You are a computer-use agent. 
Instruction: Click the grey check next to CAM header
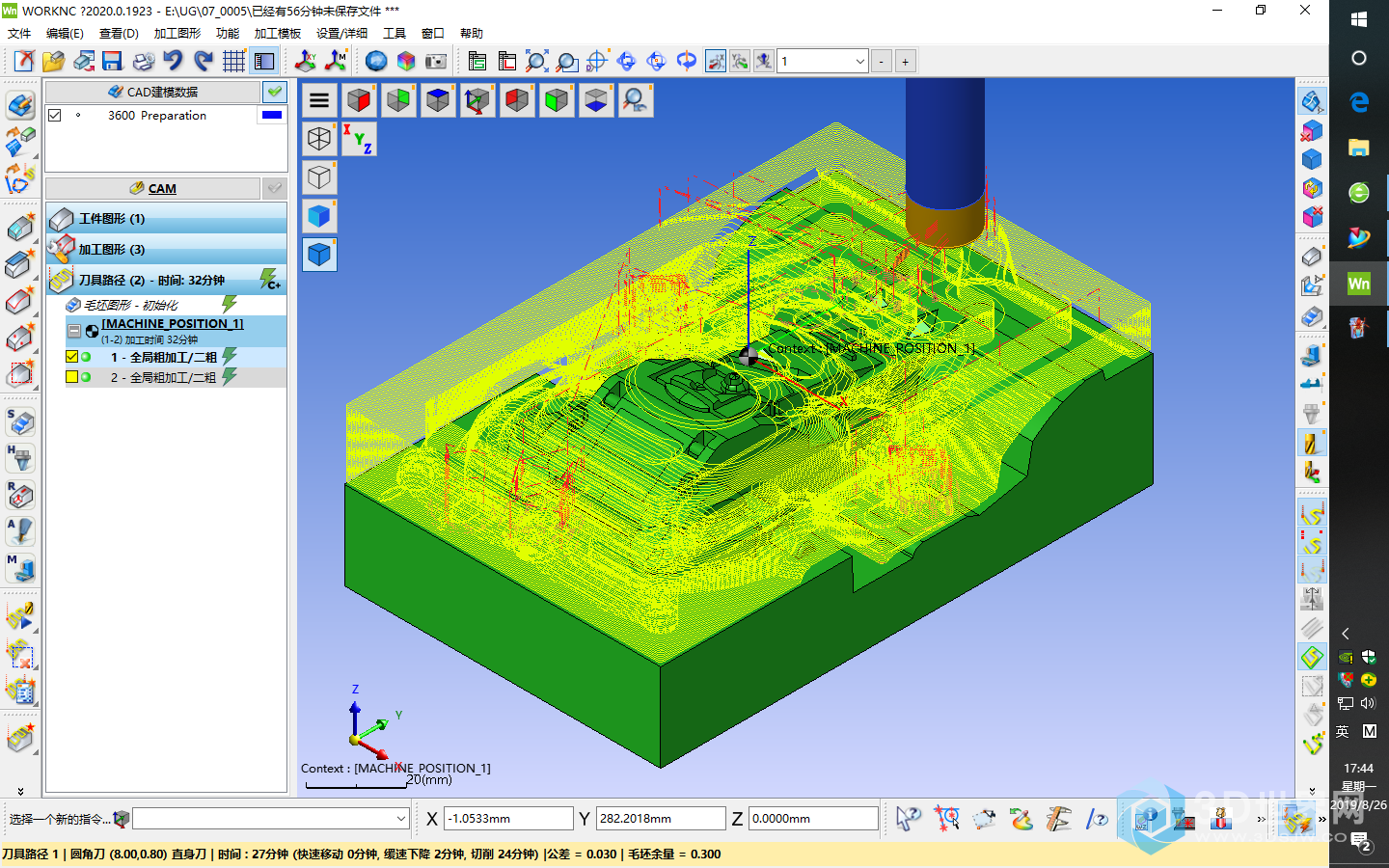pyautogui.click(x=275, y=188)
